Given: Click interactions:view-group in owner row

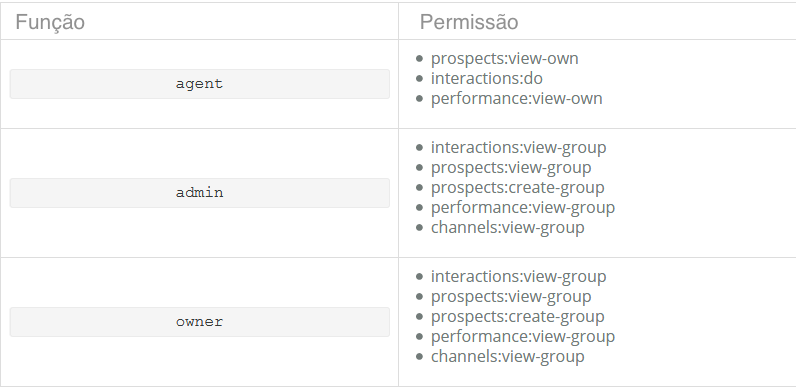Looking at the screenshot, I should point(518,276).
